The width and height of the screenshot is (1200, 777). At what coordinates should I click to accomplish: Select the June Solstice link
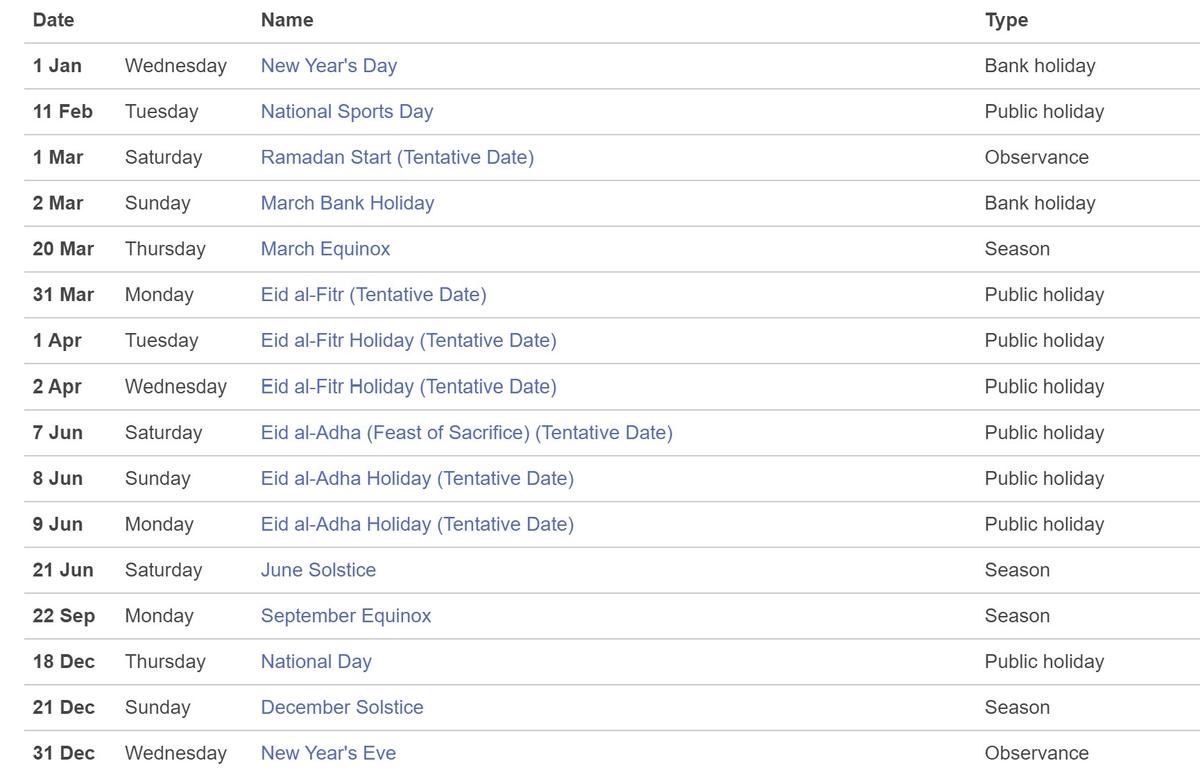coord(318,571)
